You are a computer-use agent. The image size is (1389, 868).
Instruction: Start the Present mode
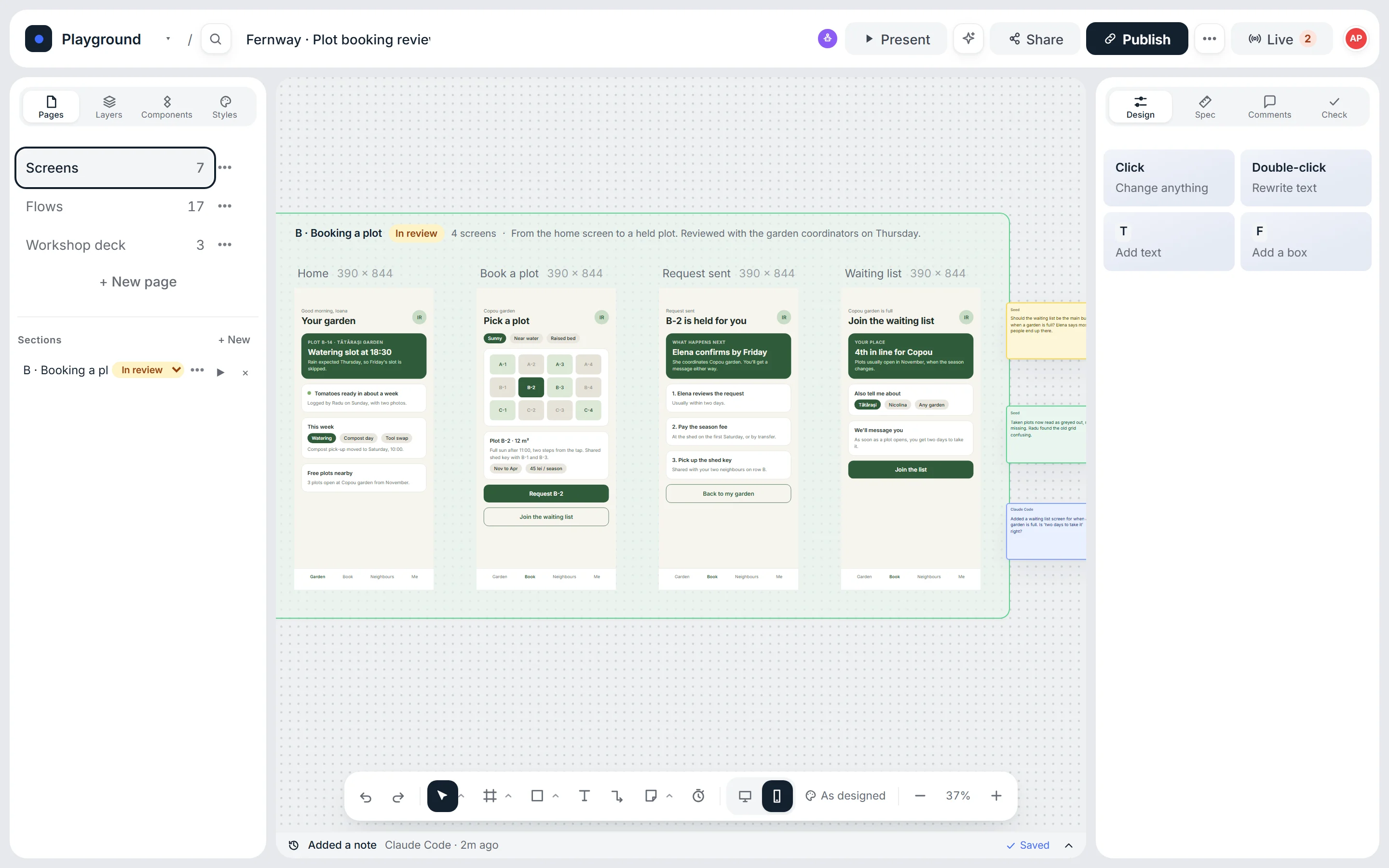(x=896, y=39)
